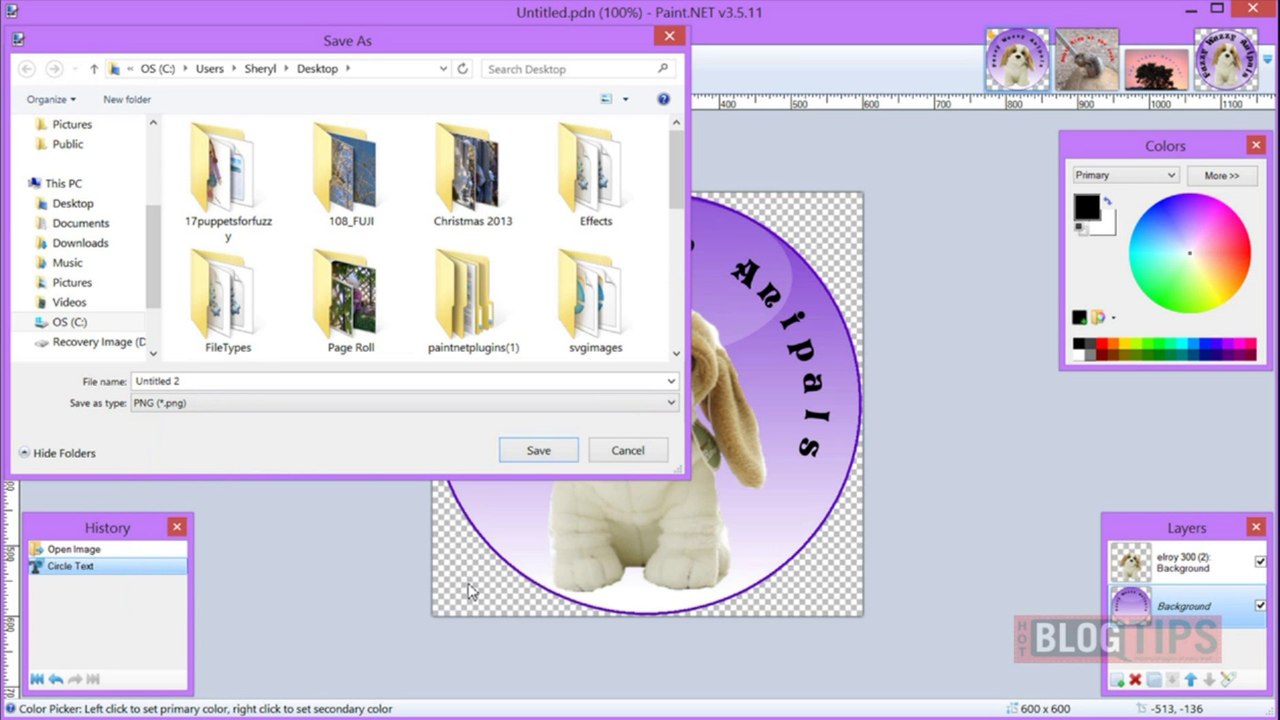Select Desktop in the navigation tree
Screen dimensions: 1280x720
tap(72, 203)
